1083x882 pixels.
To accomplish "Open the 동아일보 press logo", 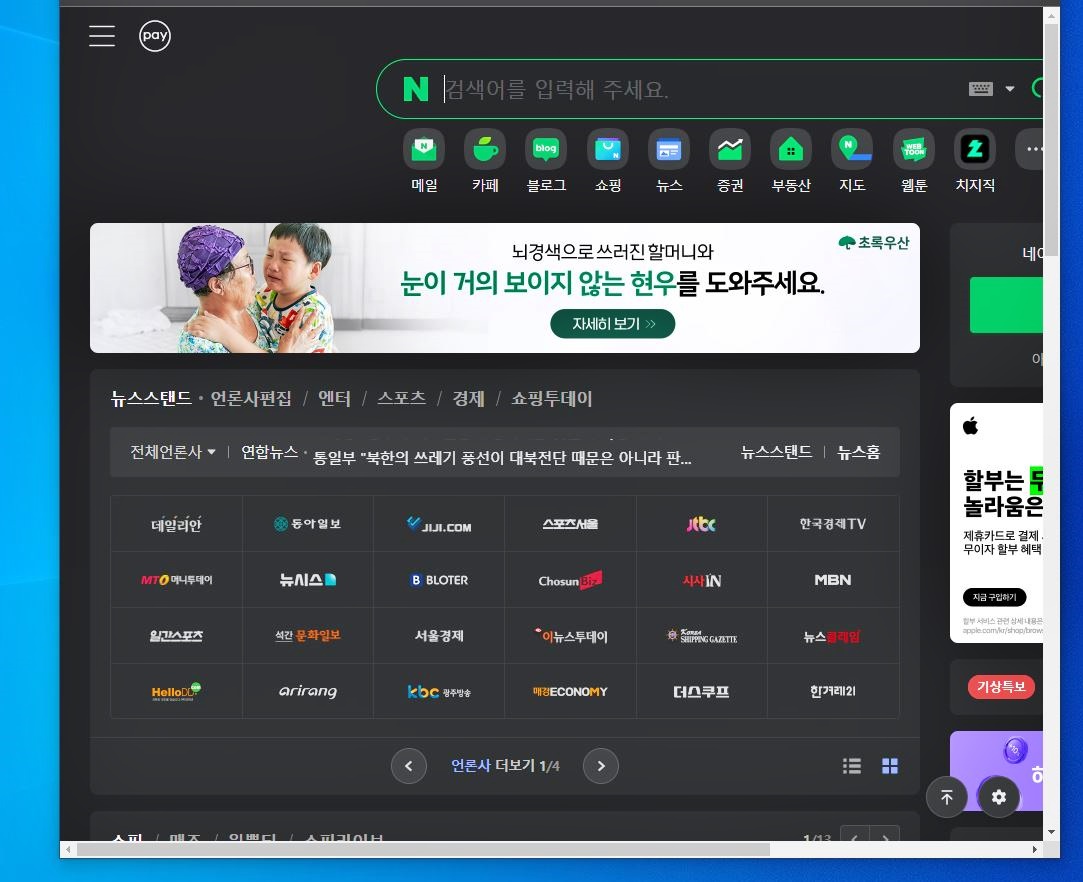I will 307,524.
